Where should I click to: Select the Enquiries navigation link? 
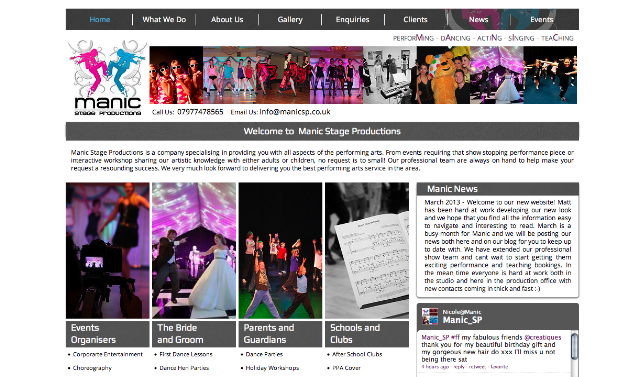pos(352,19)
